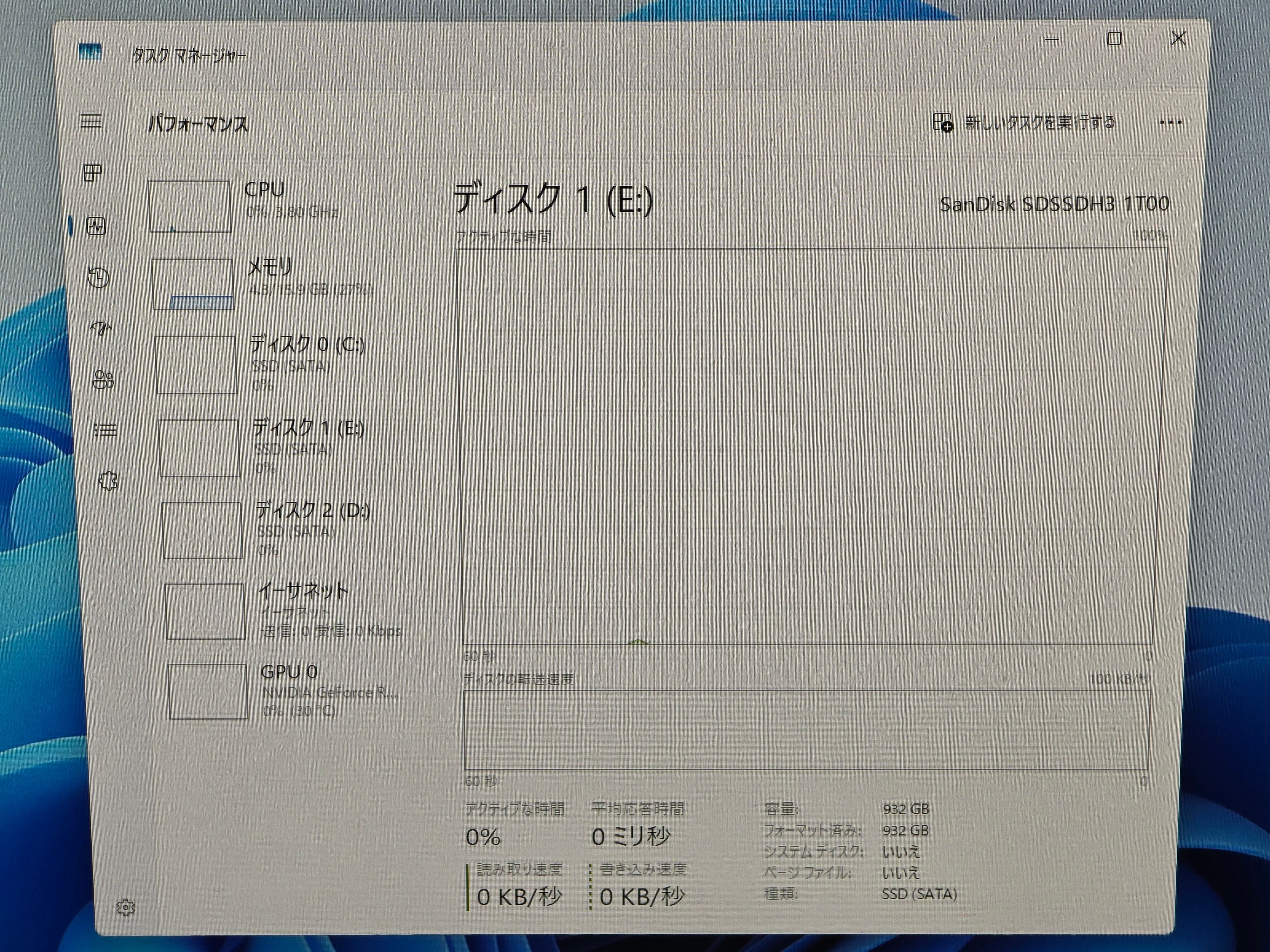Click Run new task button
Image resolution: width=1270 pixels, height=952 pixels.
coord(1024,122)
